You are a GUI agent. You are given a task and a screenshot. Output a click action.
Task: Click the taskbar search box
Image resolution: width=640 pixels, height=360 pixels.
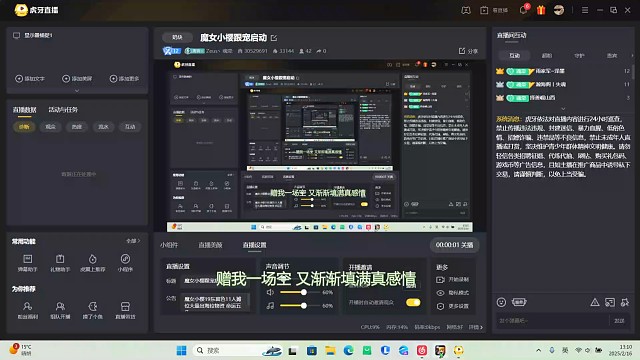pyautogui.click(x=237, y=350)
